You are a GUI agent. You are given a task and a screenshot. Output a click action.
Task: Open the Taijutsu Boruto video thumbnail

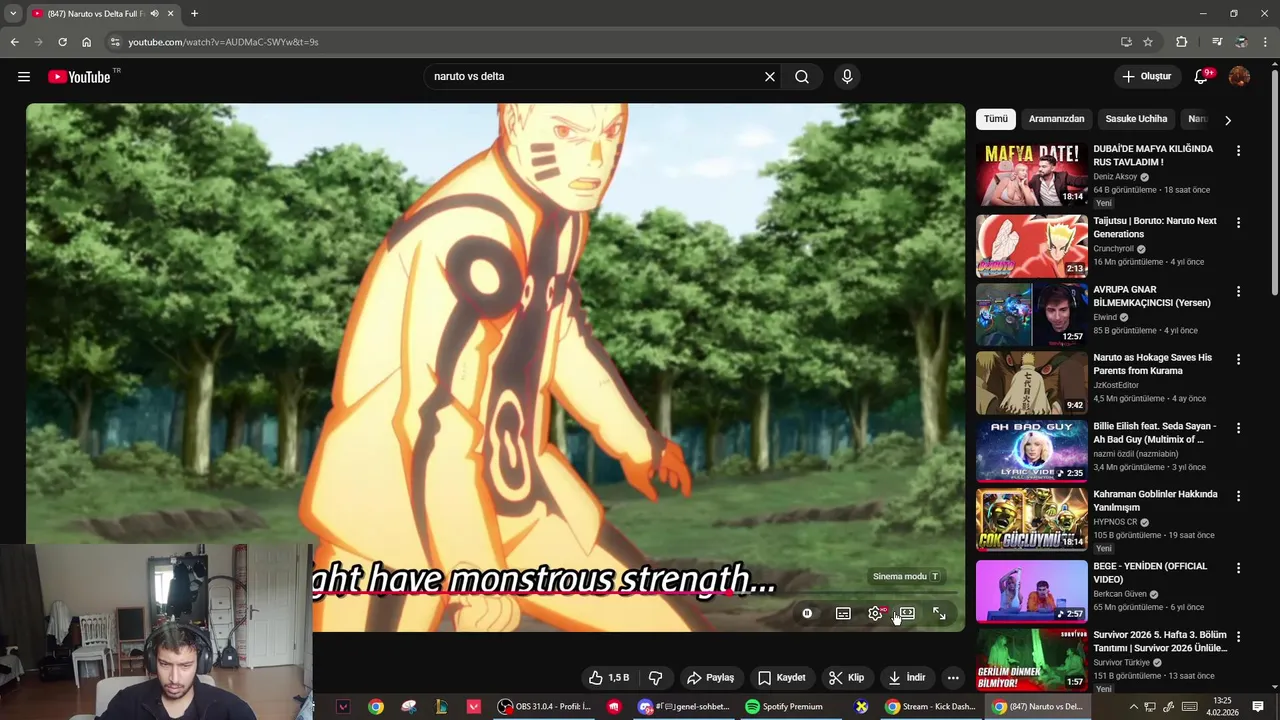click(x=1031, y=246)
